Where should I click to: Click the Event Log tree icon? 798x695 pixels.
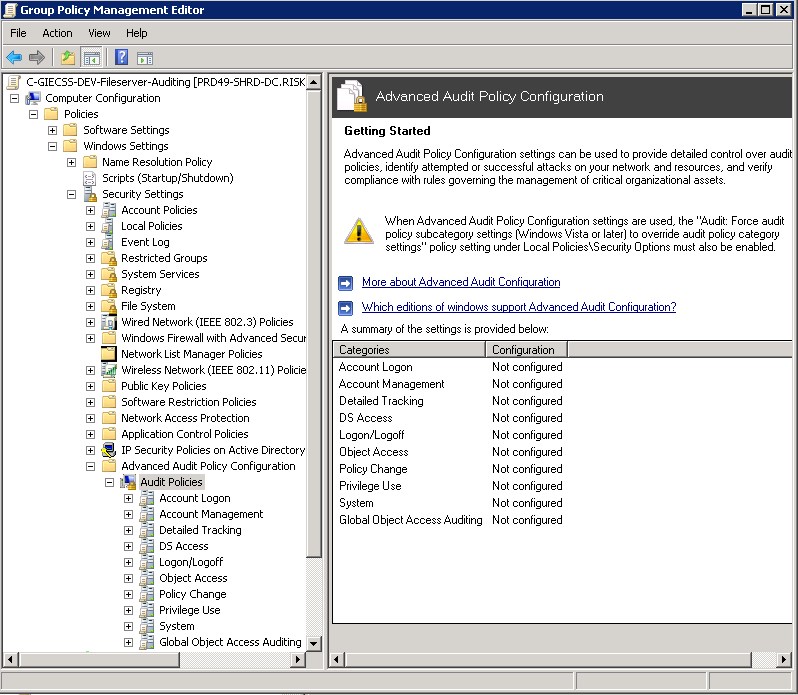pos(108,242)
